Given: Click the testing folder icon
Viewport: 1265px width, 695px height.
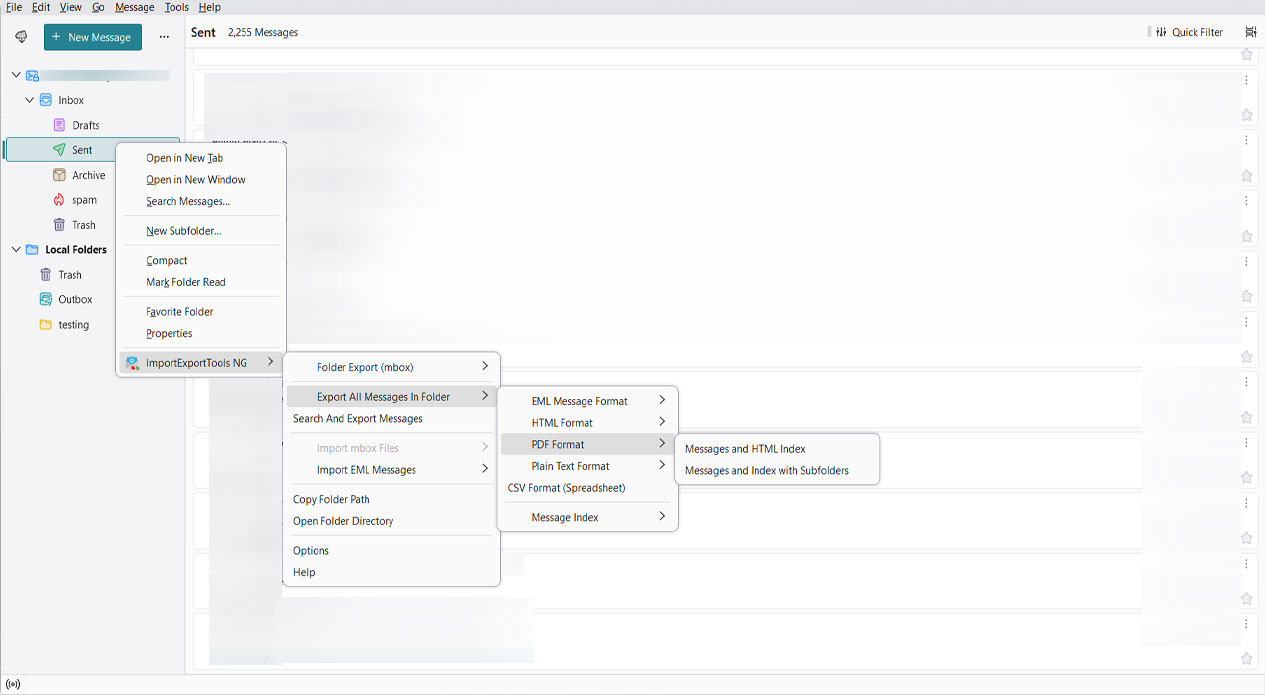Looking at the screenshot, I should (46, 324).
